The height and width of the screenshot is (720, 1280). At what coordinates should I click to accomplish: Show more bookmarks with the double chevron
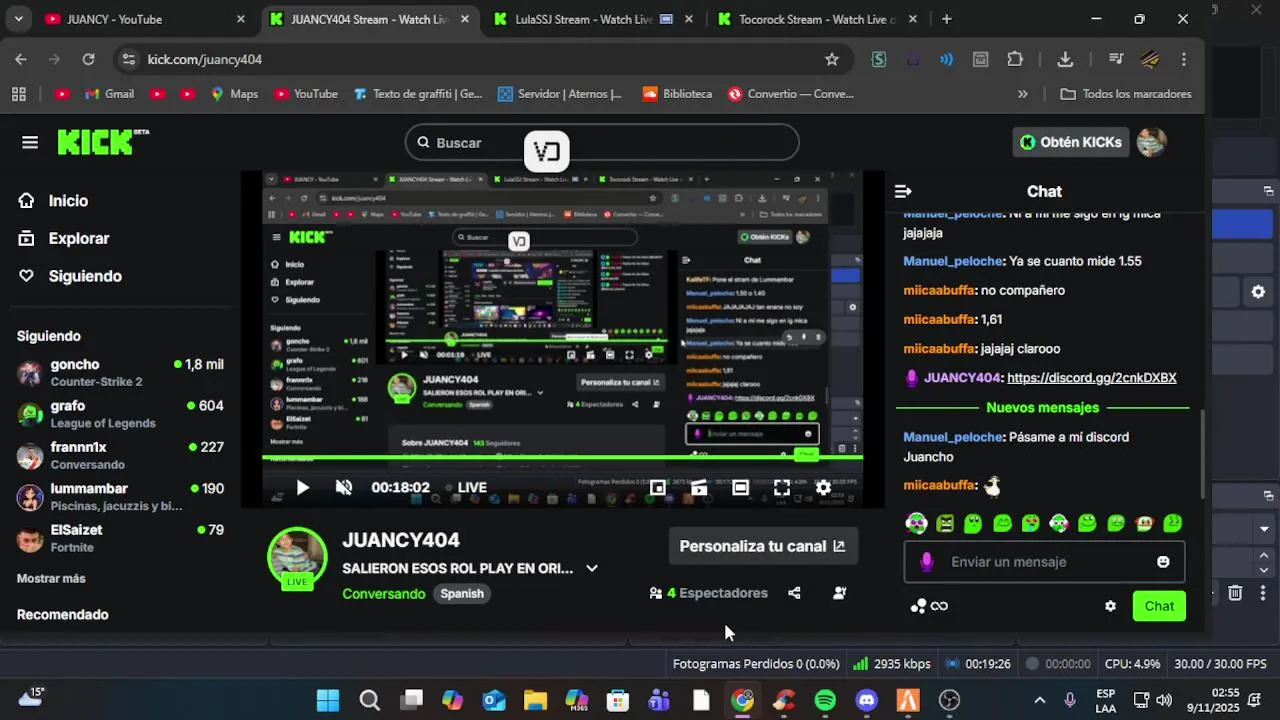(x=1022, y=94)
